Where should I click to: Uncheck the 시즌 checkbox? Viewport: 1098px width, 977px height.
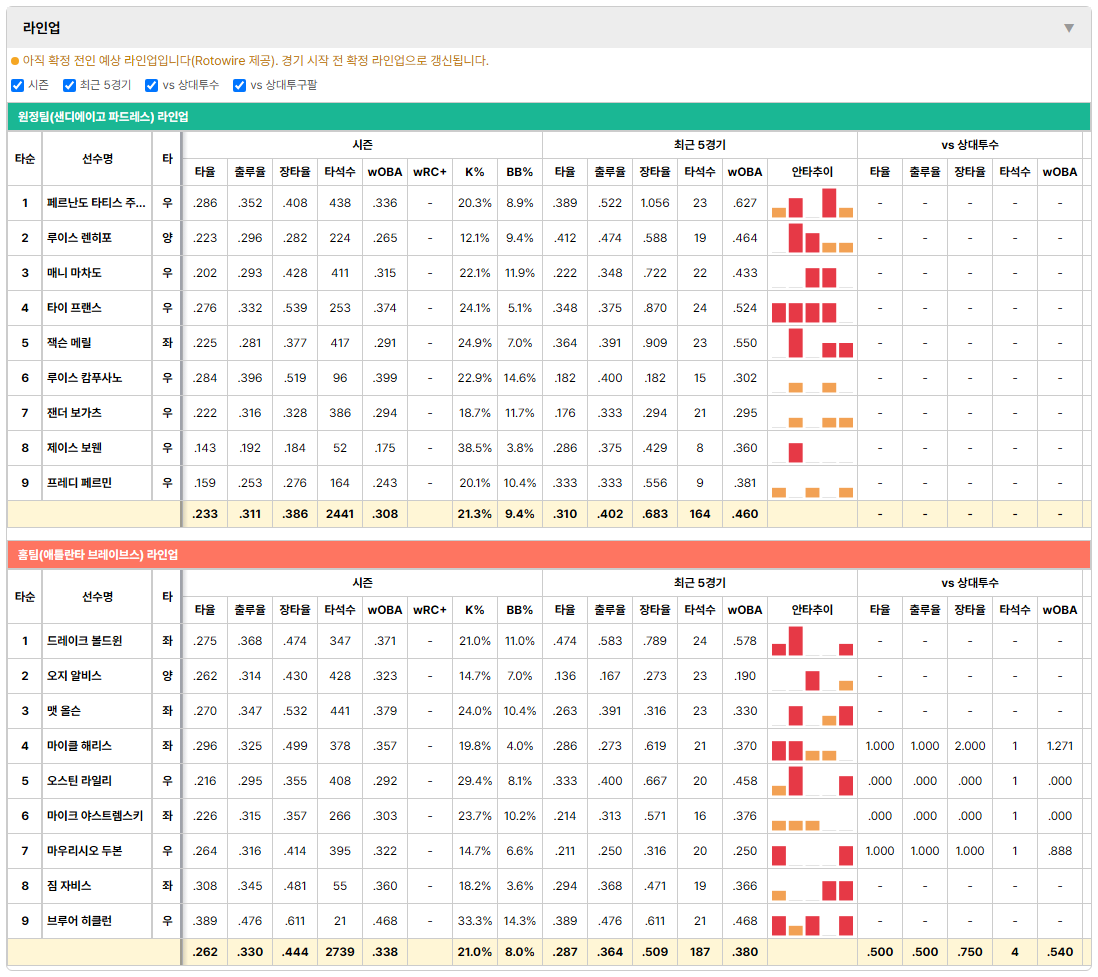18,85
